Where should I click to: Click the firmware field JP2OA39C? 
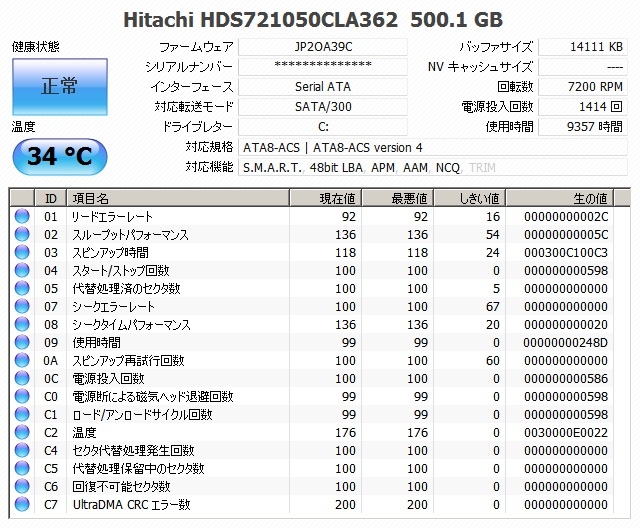pyautogui.click(x=323, y=47)
